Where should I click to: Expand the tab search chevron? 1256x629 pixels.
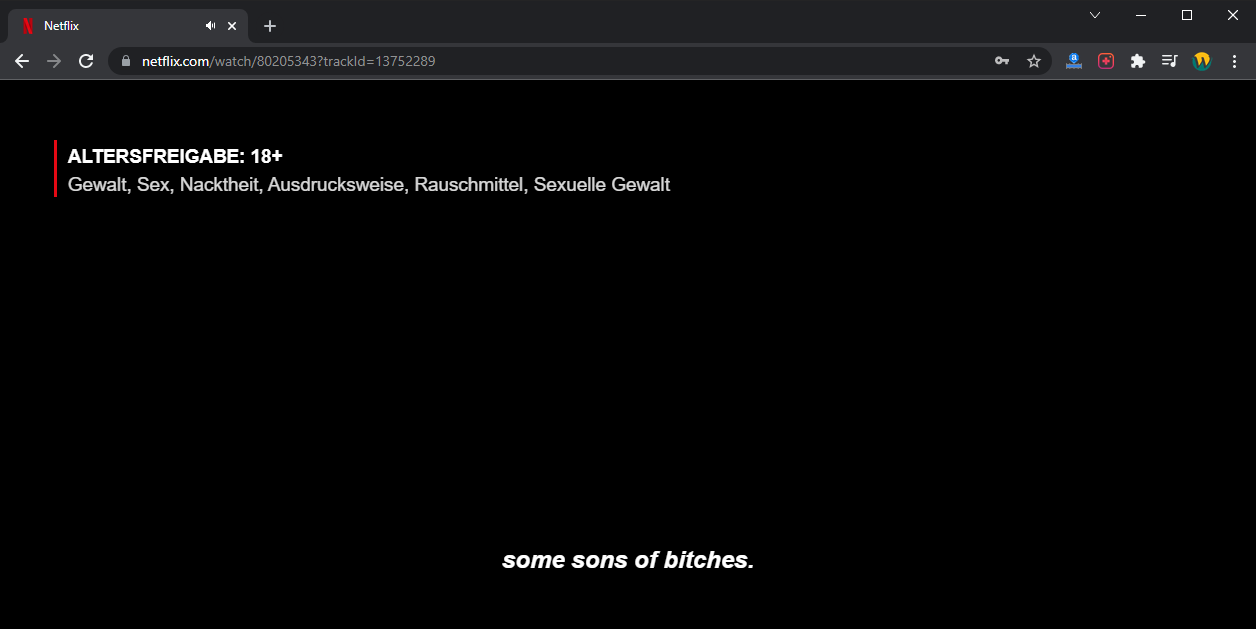click(x=1095, y=15)
